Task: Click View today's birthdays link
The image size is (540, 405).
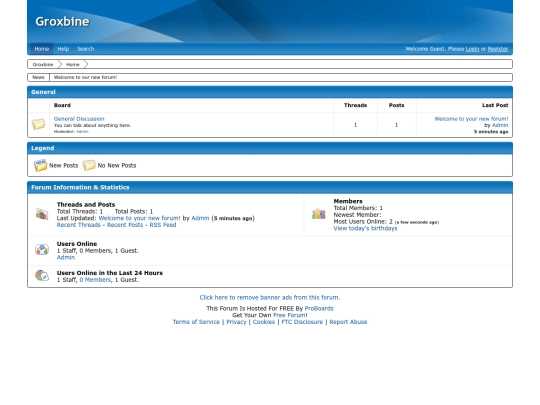Action: click(365, 228)
